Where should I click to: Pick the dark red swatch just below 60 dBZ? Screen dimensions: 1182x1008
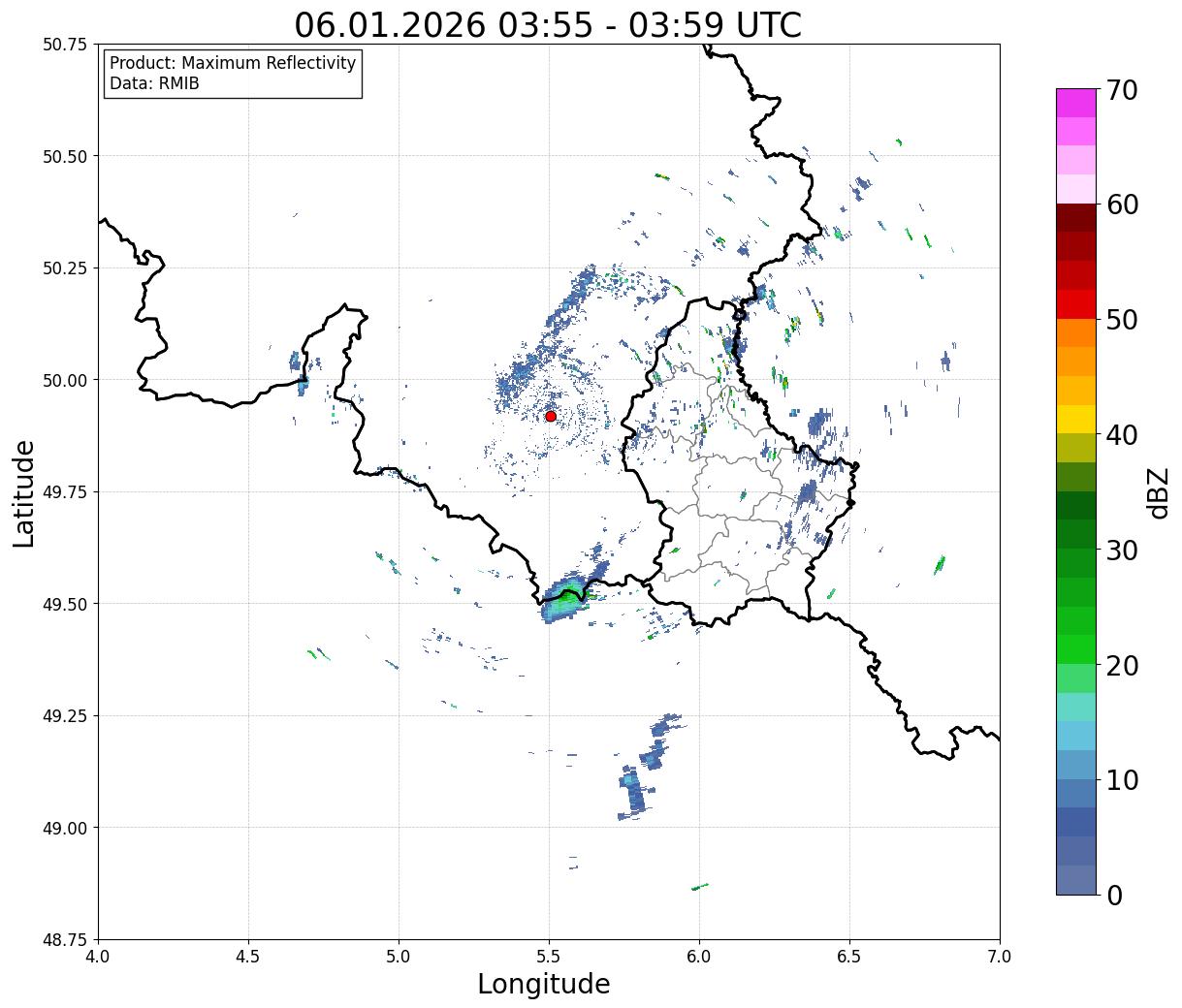1076,218
